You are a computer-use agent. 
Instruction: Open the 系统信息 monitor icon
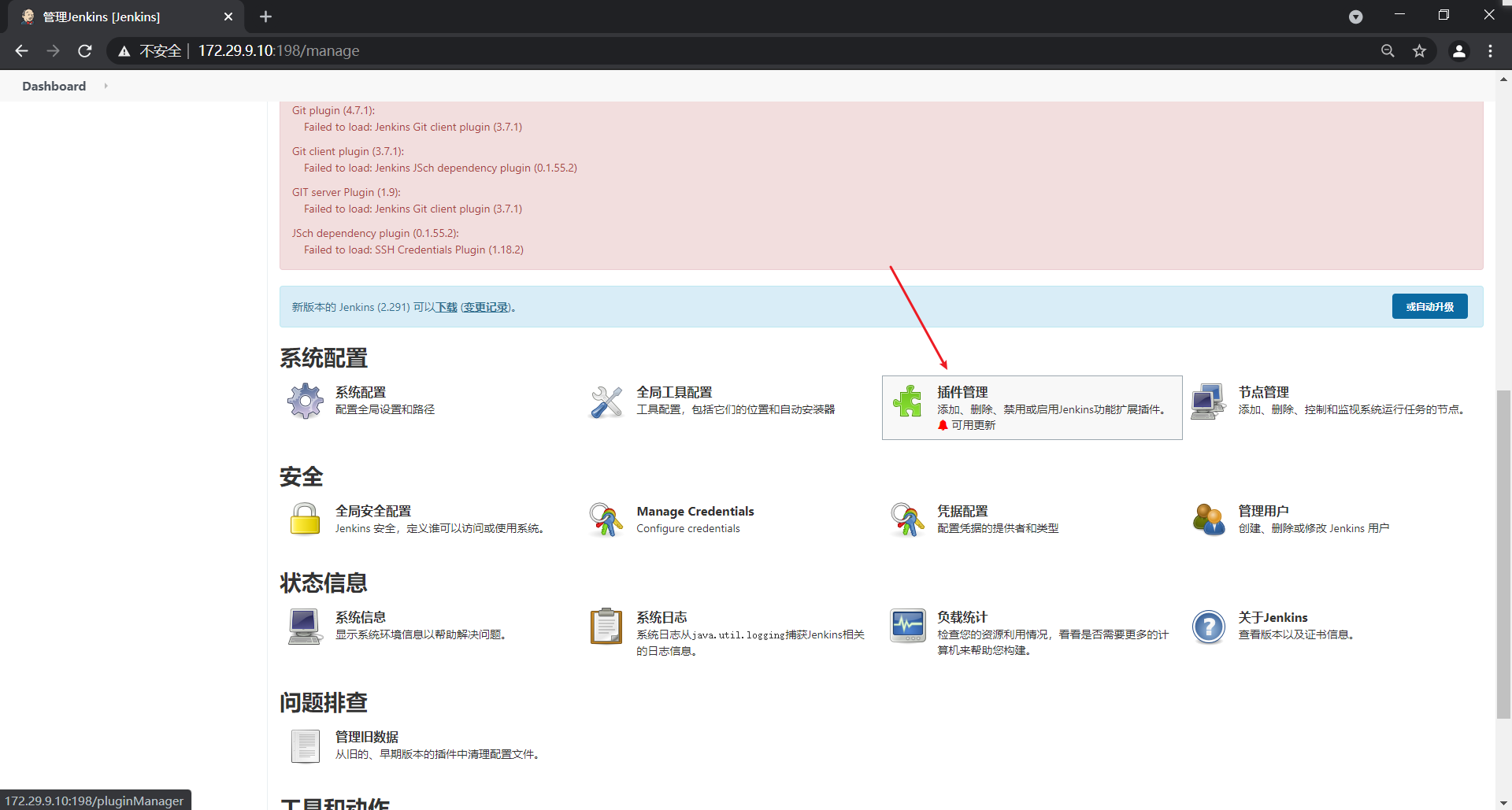pyautogui.click(x=305, y=627)
